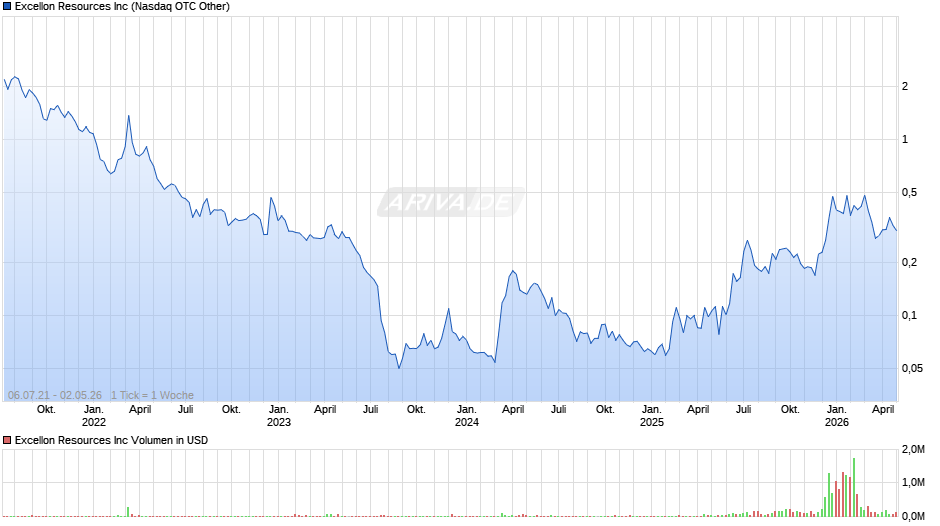The height and width of the screenshot is (526, 940).
Task: Click the price axis label '0,5'
Action: tap(909, 193)
